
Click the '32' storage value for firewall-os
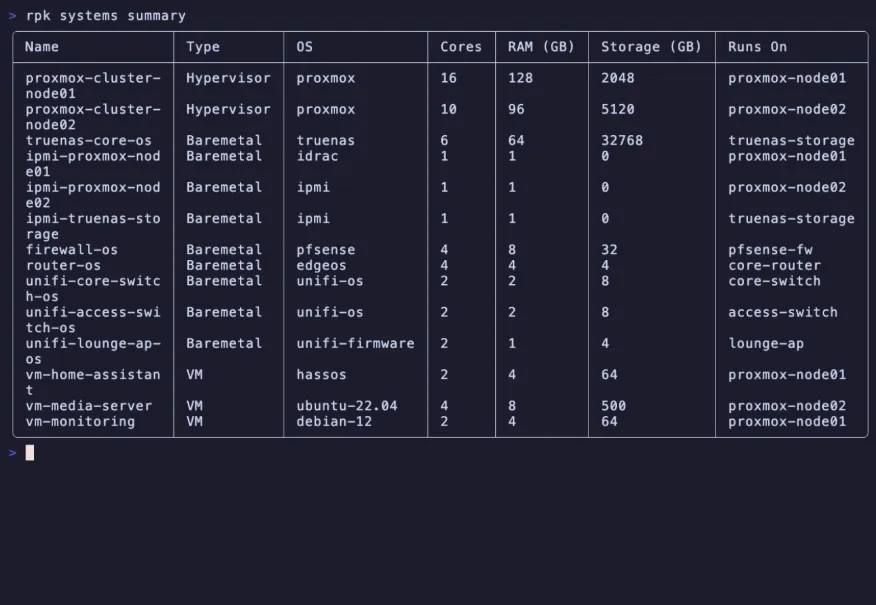[x=610, y=250]
